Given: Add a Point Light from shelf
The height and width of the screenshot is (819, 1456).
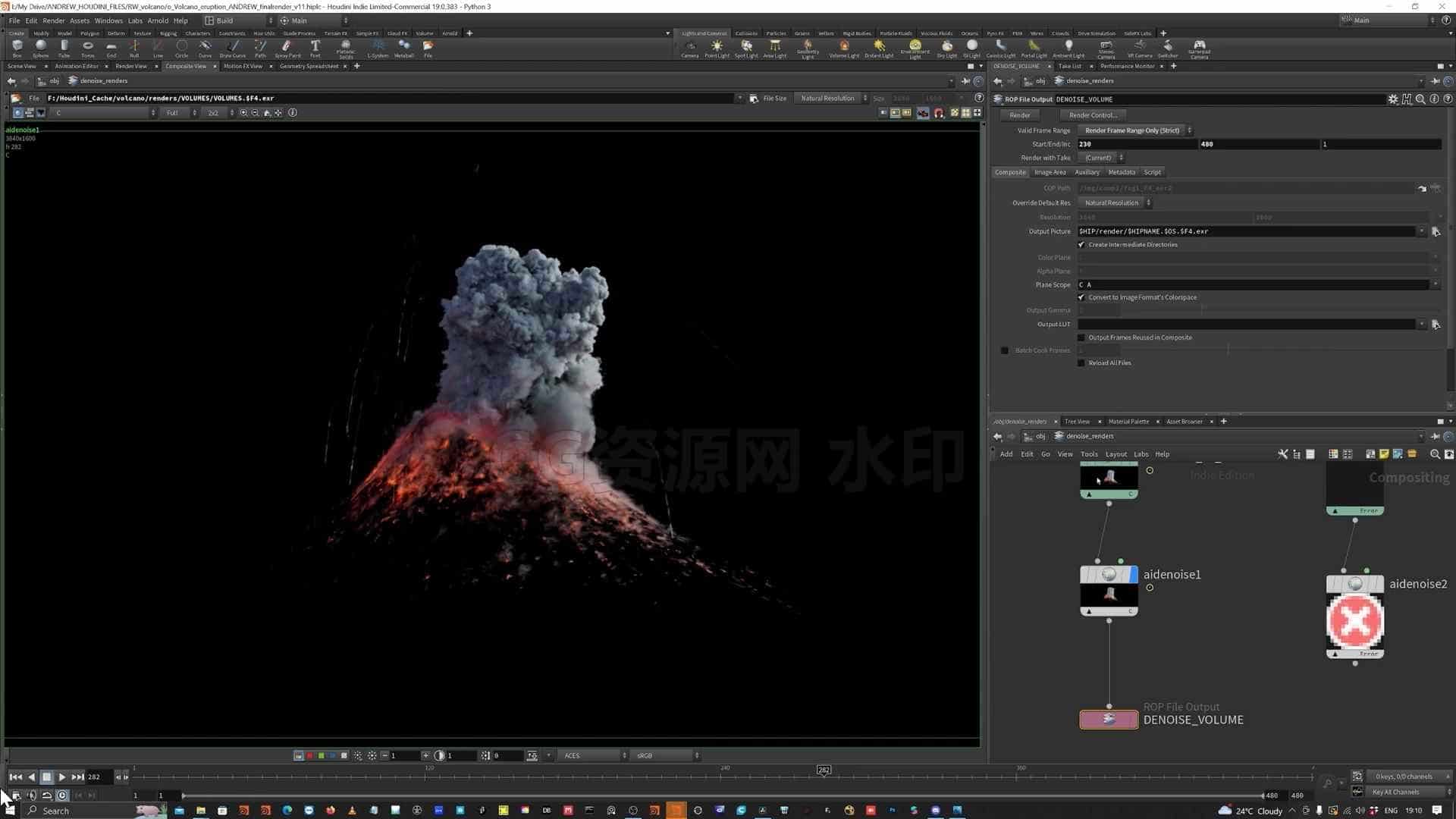Looking at the screenshot, I should point(717,49).
